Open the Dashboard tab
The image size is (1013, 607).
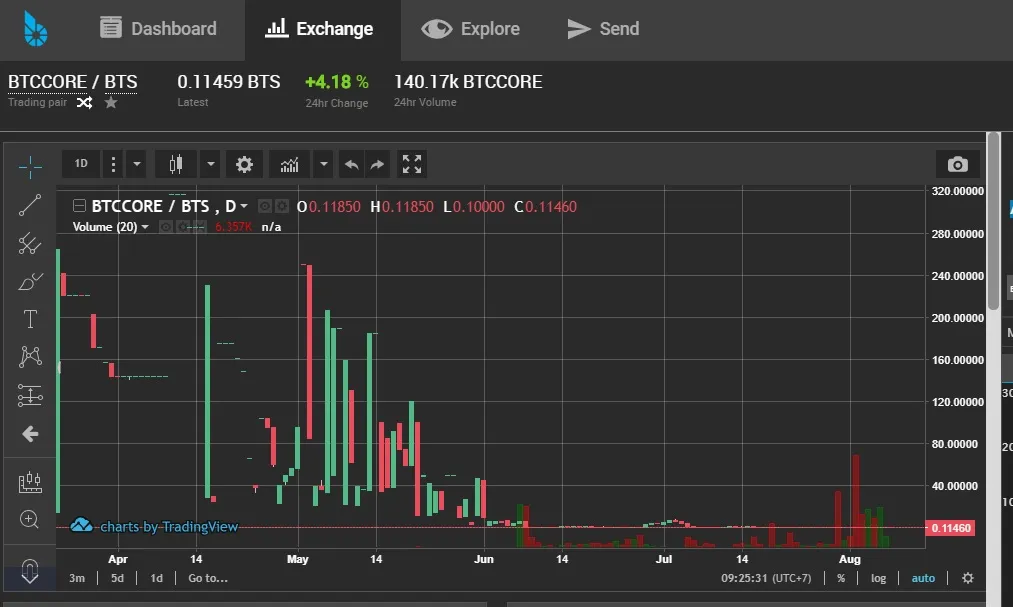(x=159, y=29)
